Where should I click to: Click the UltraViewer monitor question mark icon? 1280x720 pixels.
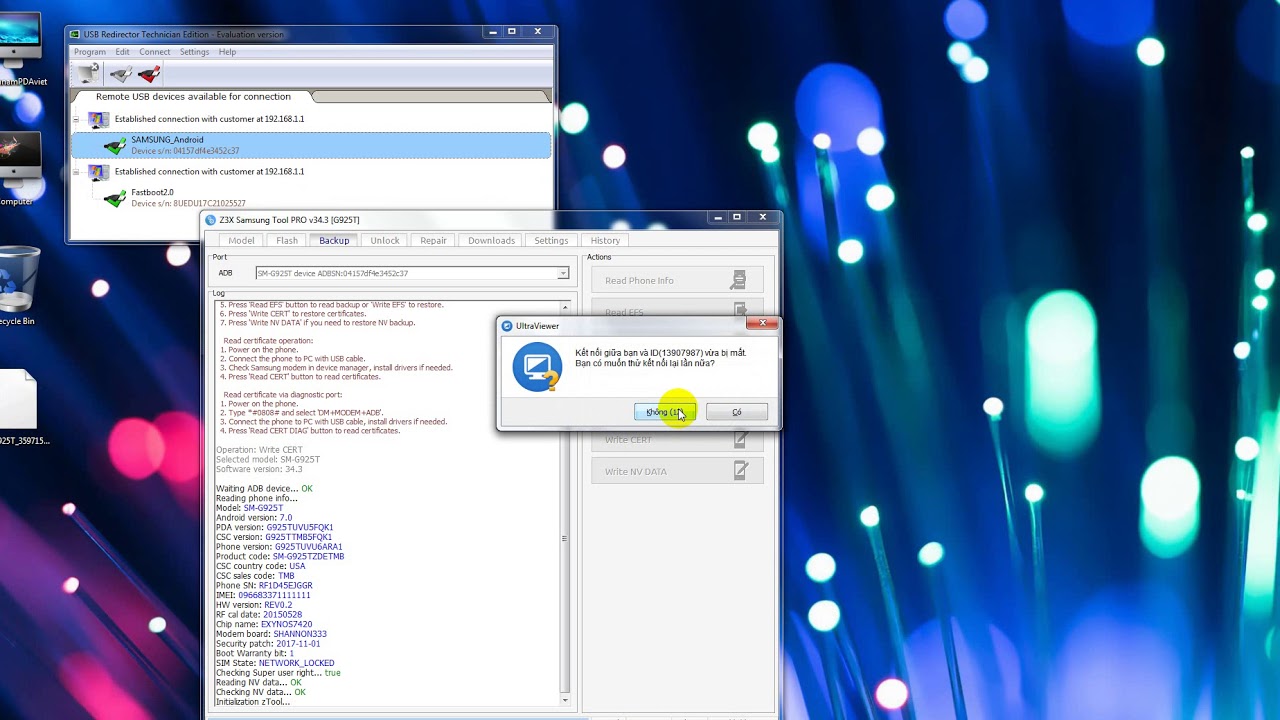point(538,367)
